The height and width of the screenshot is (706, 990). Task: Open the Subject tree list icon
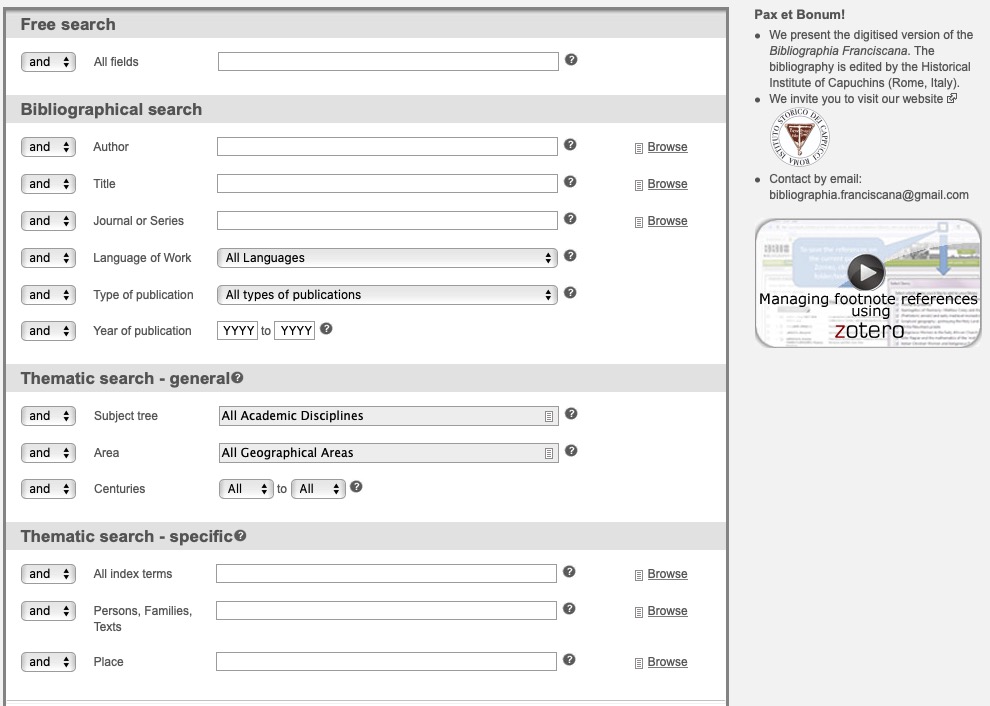point(549,416)
